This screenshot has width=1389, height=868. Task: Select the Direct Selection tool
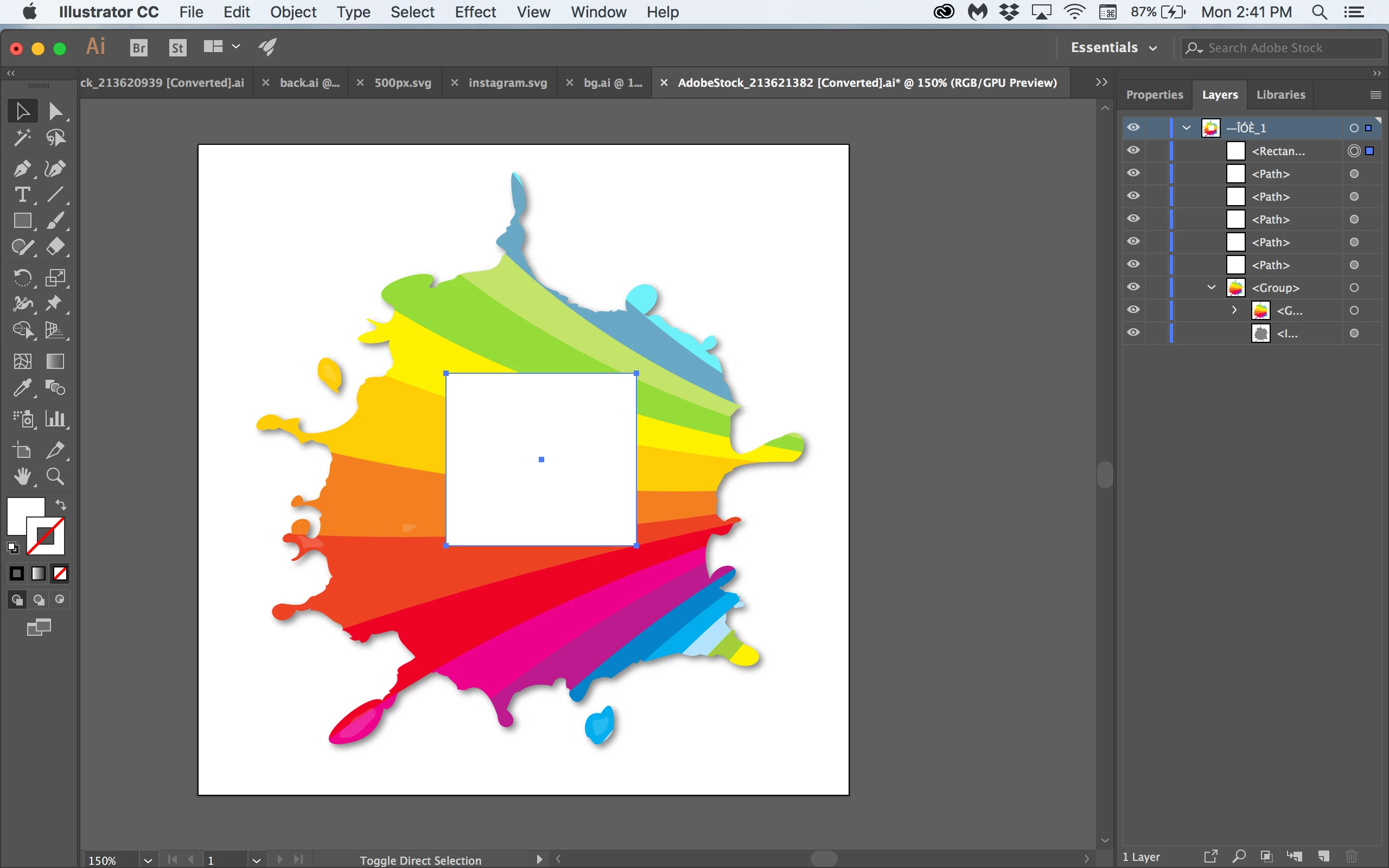click(55, 111)
